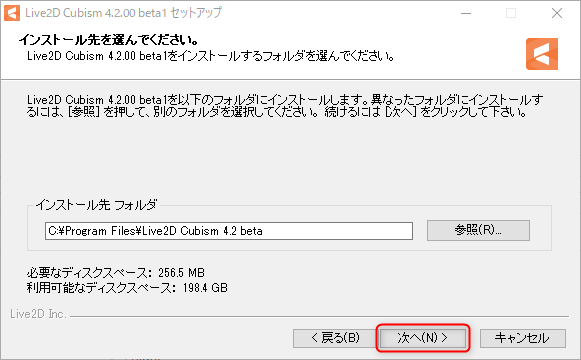Click the required disk space 256.5 MB text
Viewport: 581px width, 360px height.
pyautogui.click(x=116, y=273)
